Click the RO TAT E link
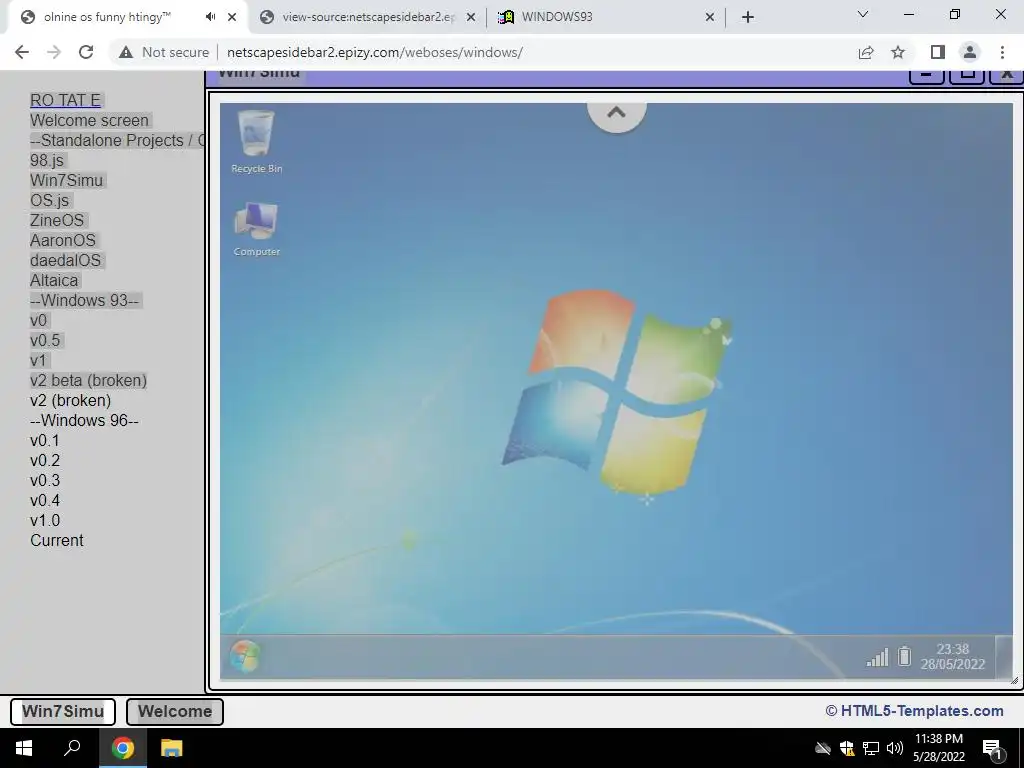Image resolution: width=1024 pixels, height=768 pixels. 65,100
